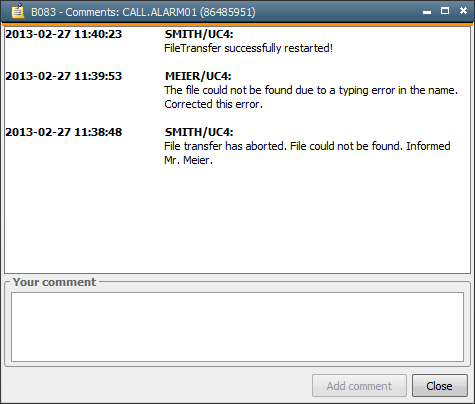Click SMITH/UC4 author on the 11:38:48 comment
Viewport: 475px width, 404px height.
pyautogui.click(x=199, y=132)
